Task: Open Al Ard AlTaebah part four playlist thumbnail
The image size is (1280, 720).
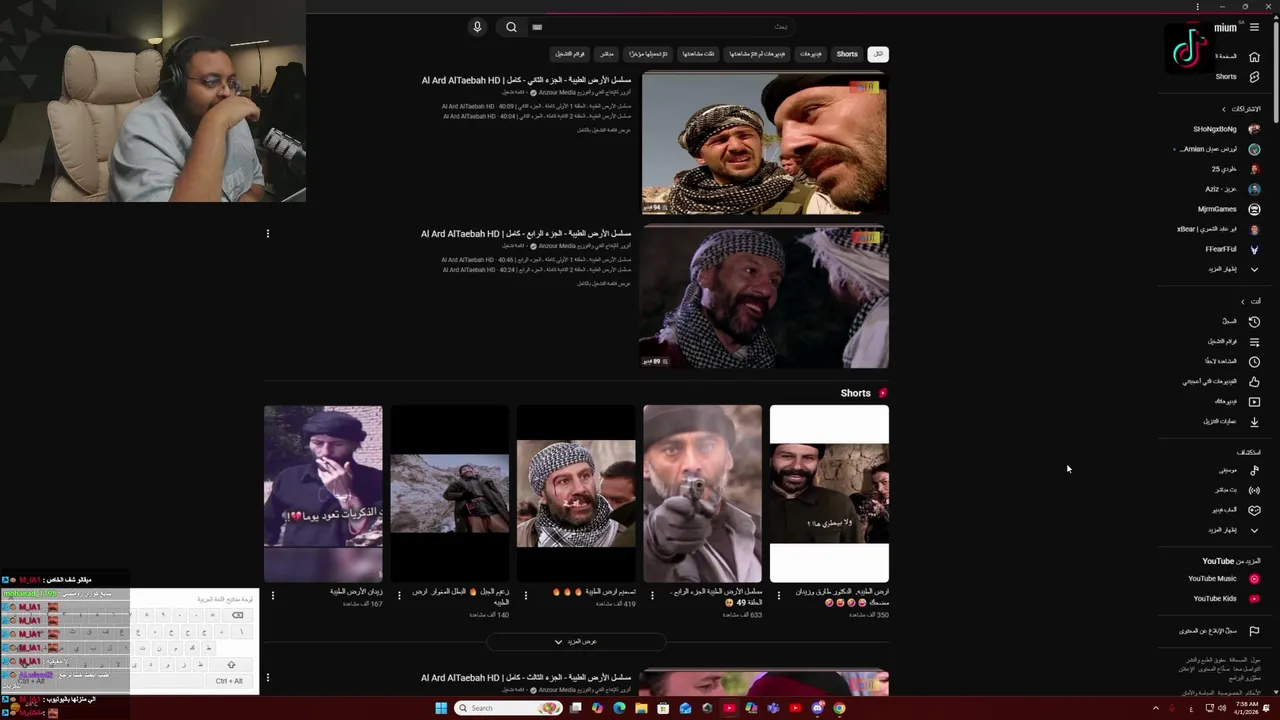Action: (765, 297)
